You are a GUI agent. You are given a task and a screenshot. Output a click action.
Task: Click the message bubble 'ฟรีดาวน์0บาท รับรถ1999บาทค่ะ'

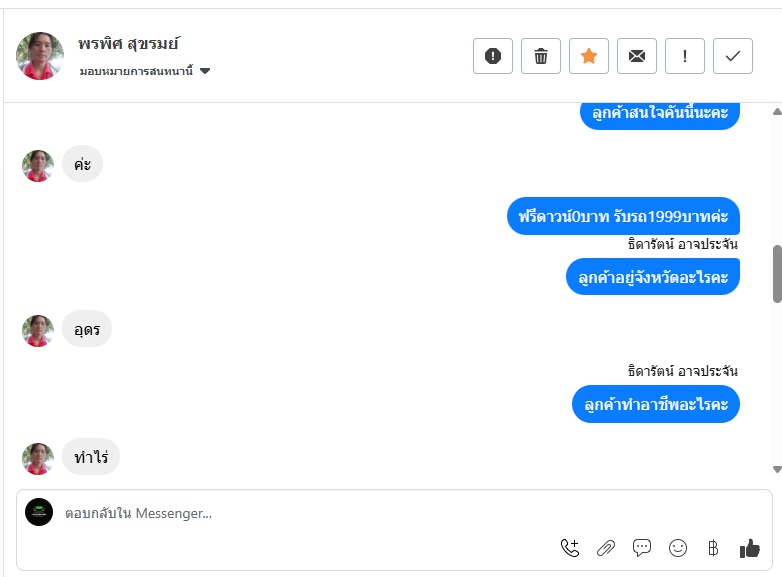tap(623, 216)
